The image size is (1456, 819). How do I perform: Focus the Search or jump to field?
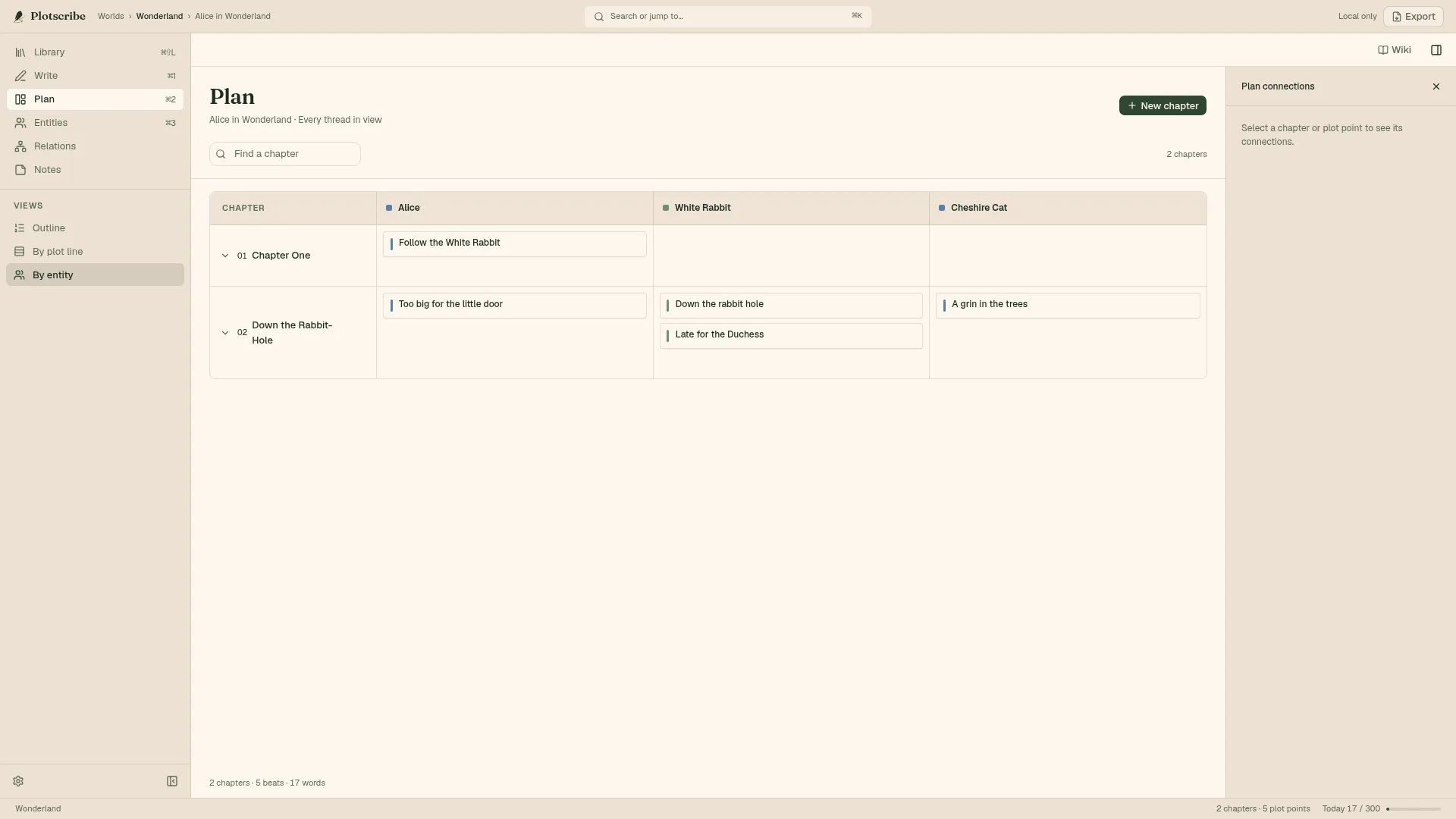click(728, 17)
